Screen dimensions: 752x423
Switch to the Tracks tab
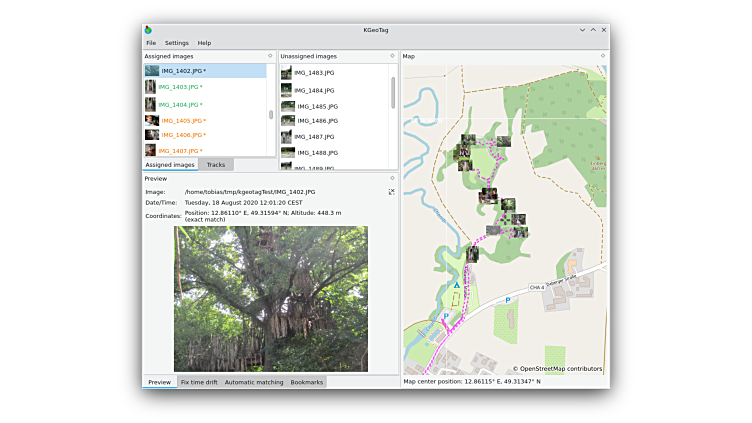point(216,164)
